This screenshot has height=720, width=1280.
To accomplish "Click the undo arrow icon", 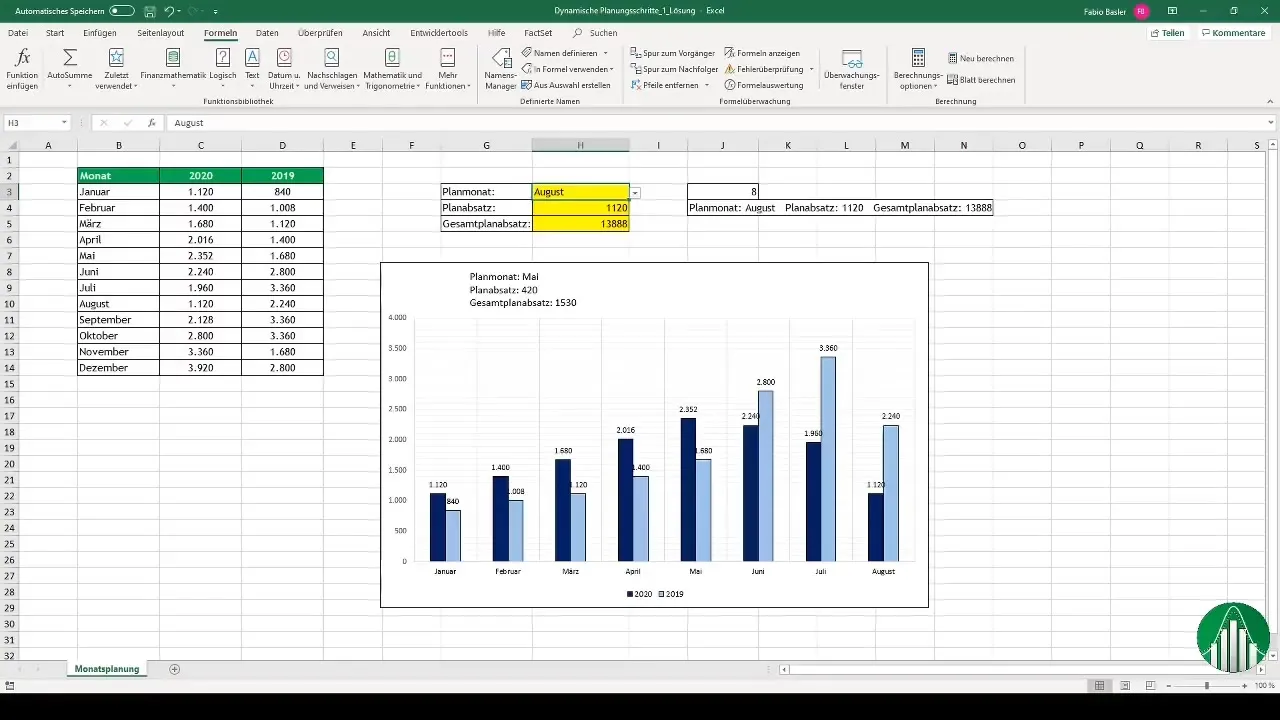I will 169,11.
